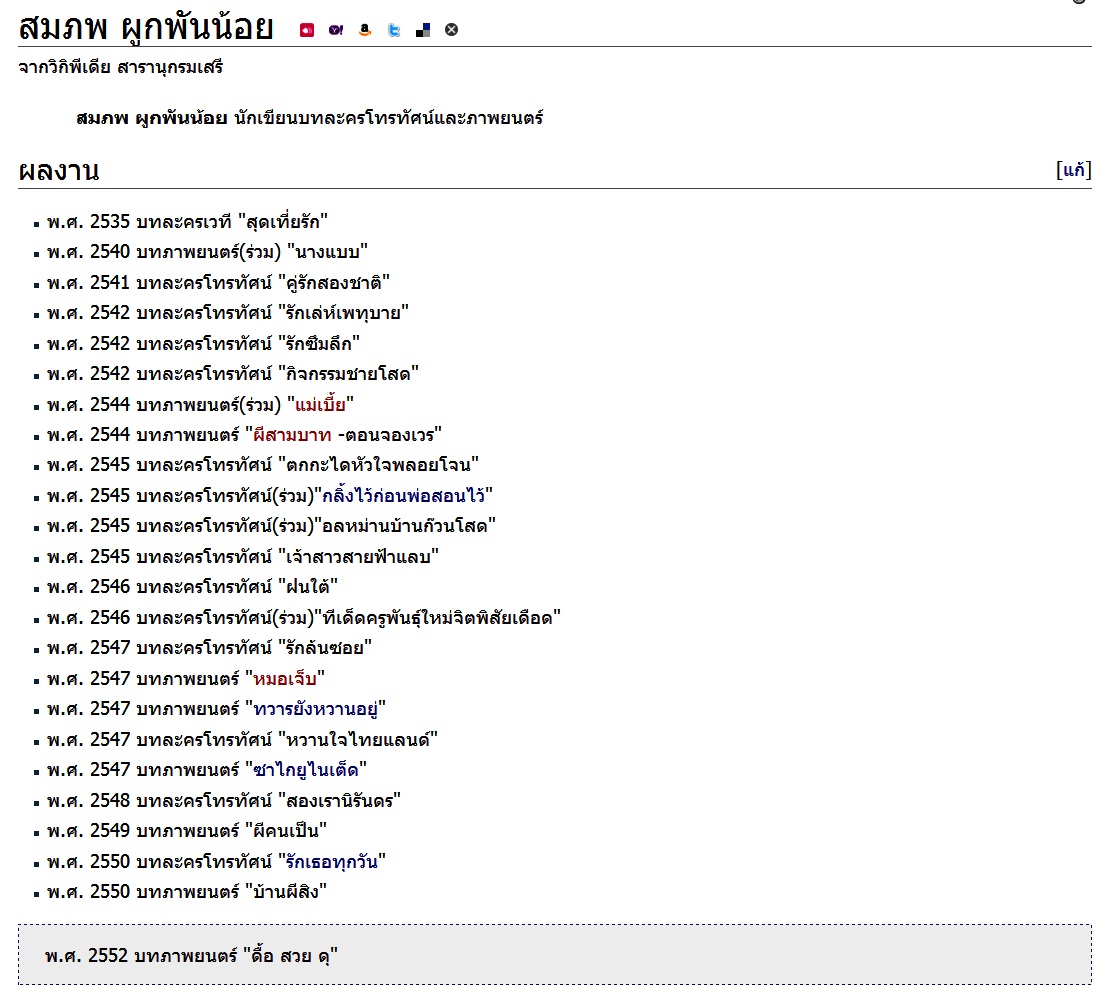Click the Delicious bookmark icon
The width and height of the screenshot is (1099, 1004).
point(423,29)
